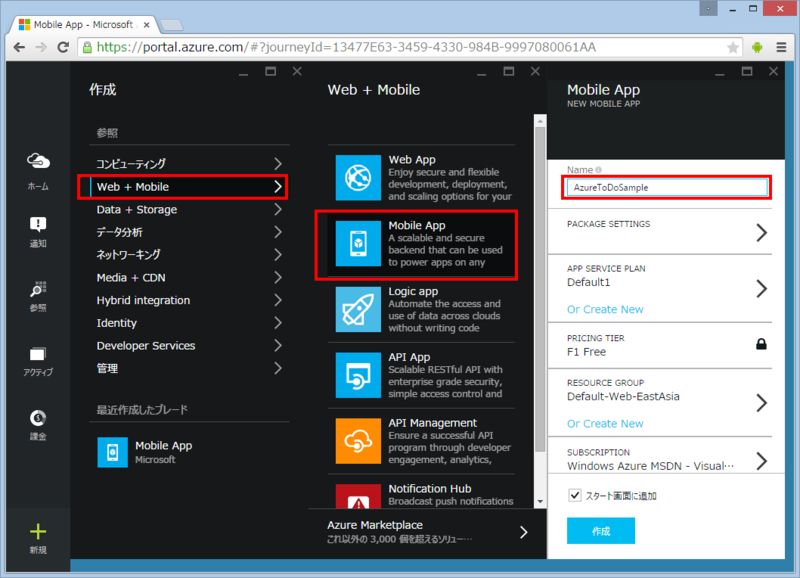The width and height of the screenshot is (800, 578).
Task: Expand the Data + Storage chevron
Action: coord(278,209)
